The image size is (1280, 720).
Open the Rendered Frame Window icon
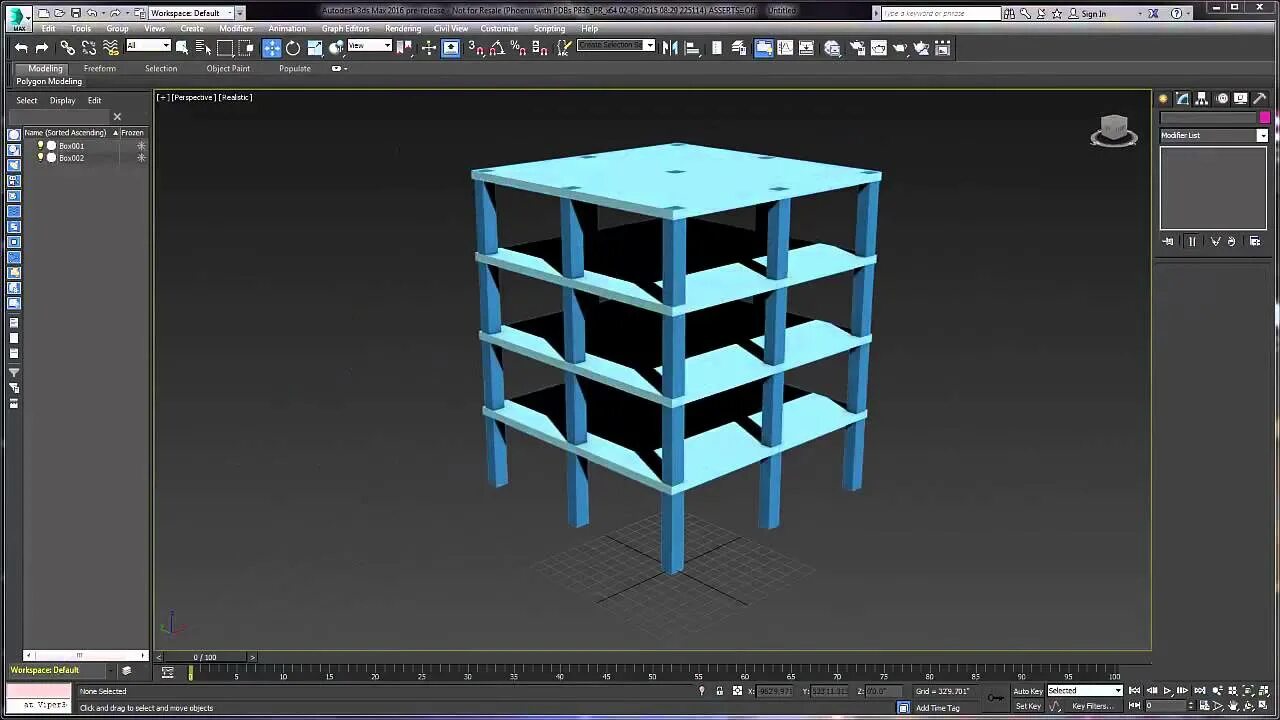(879, 48)
